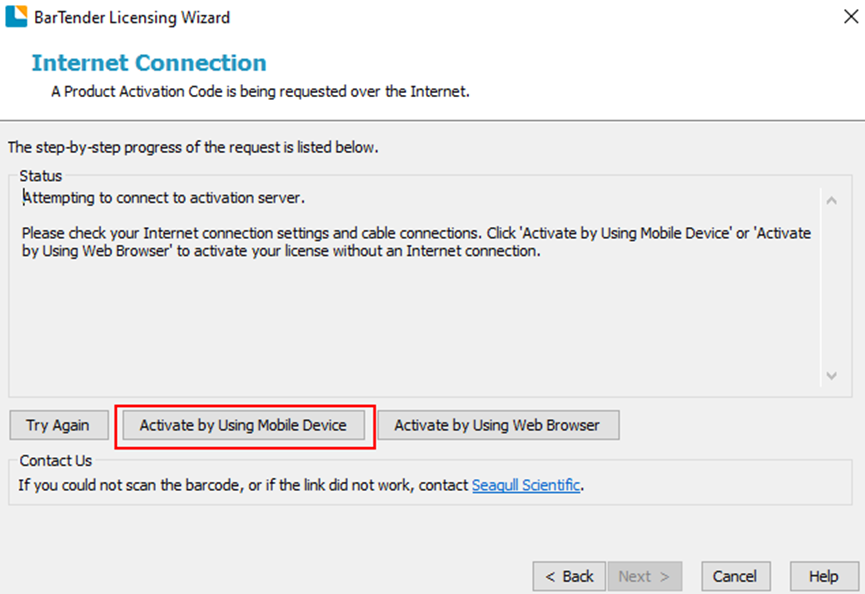Cancel the licensing wizard
The image size is (865, 594).
tap(735, 576)
